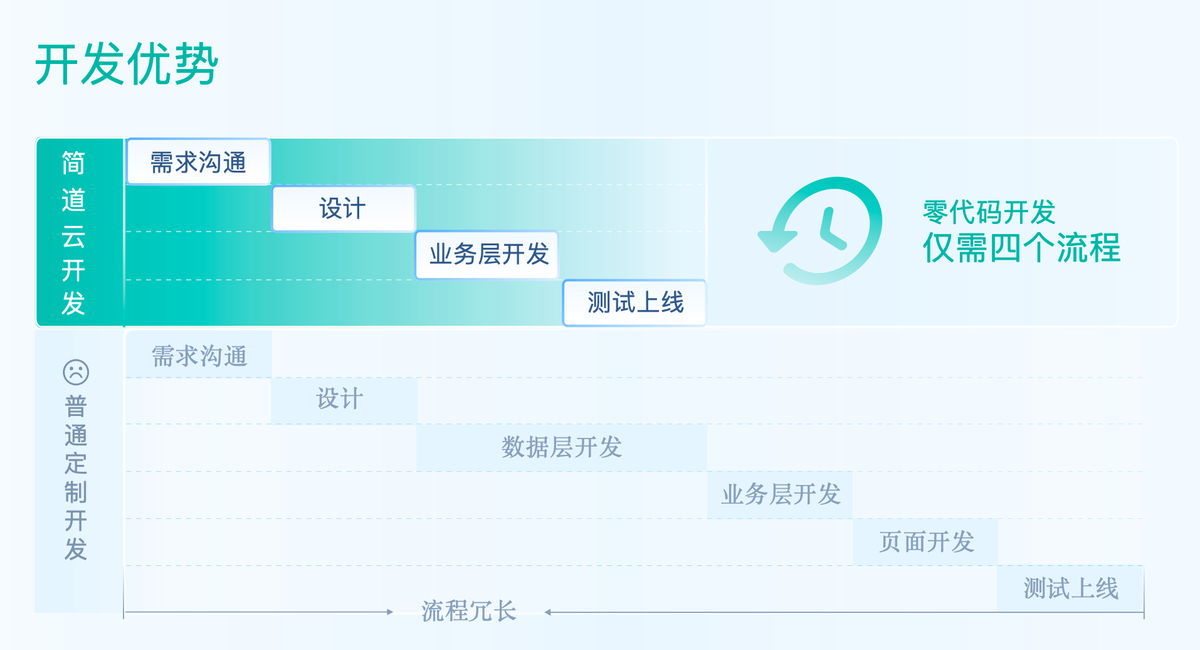The height and width of the screenshot is (650, 1200).
Task: Click the 简道云开发 vertical label
Action: pyautogui.click(x=74, y=233)
